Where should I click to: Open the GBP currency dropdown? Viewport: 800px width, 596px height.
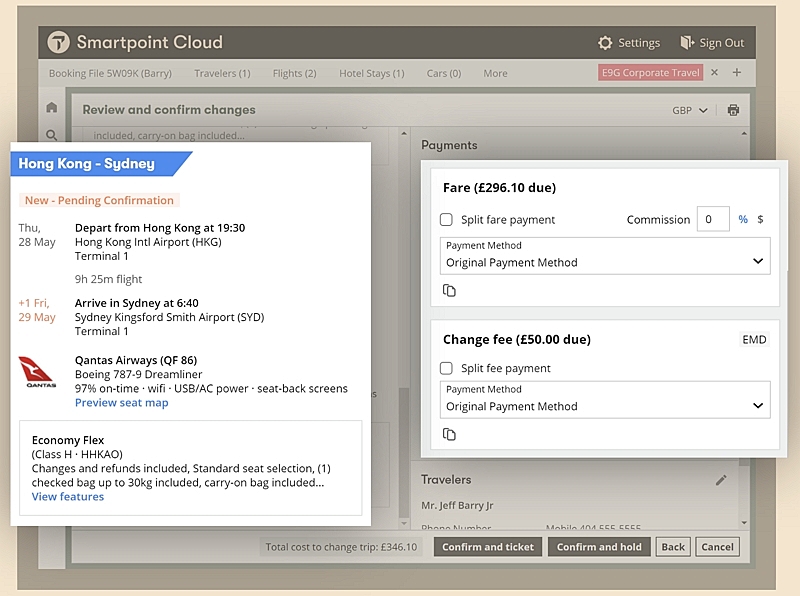click(690, 110)
